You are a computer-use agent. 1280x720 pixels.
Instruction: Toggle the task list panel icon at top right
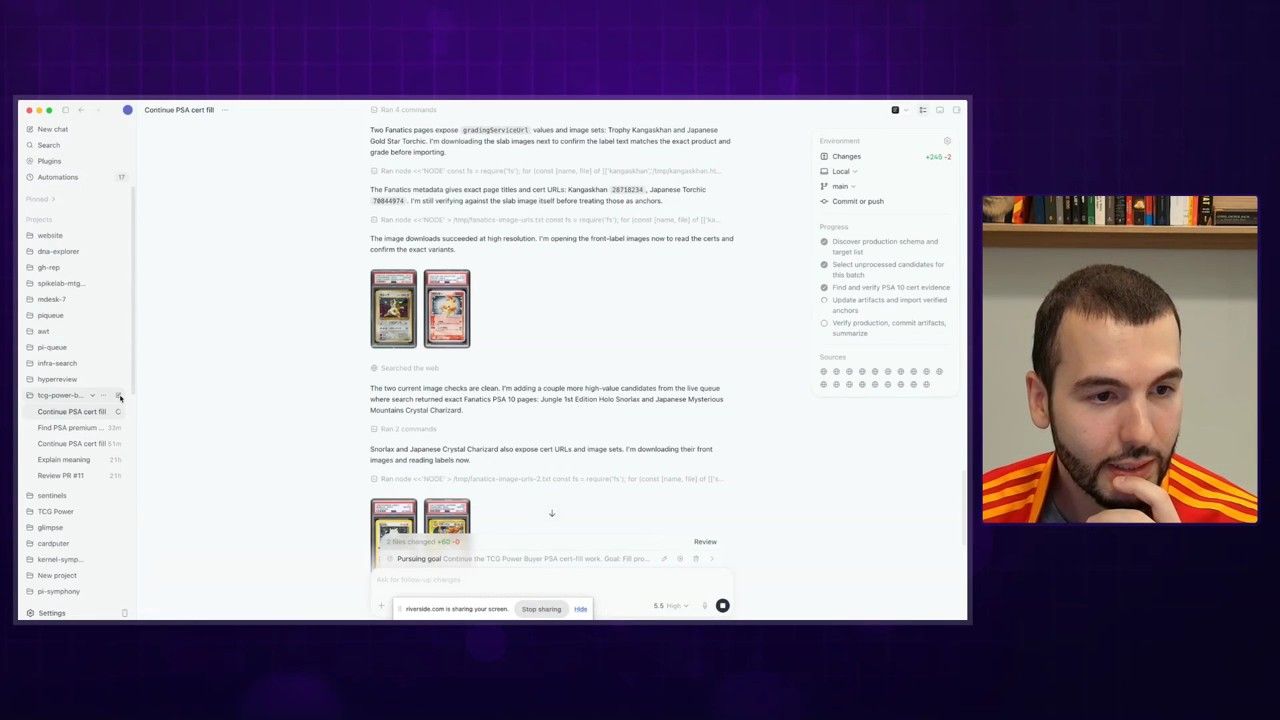923,110
